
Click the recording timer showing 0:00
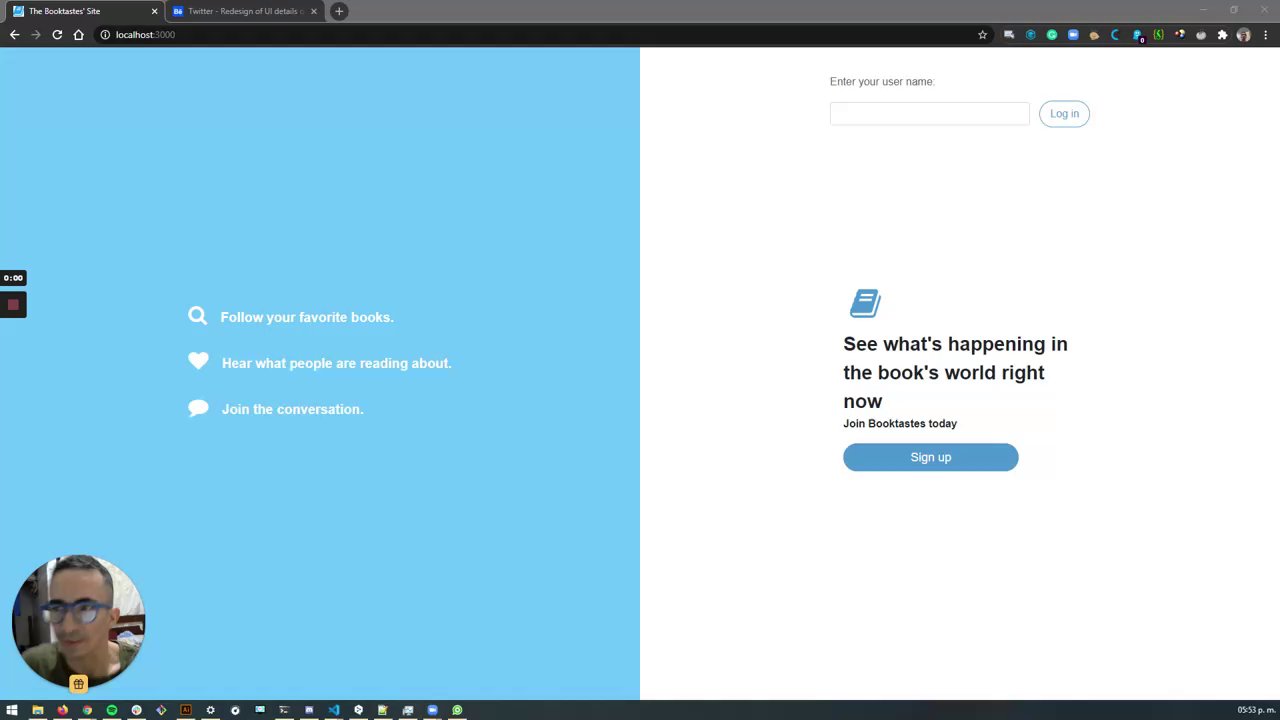click(x=13, y=278)
